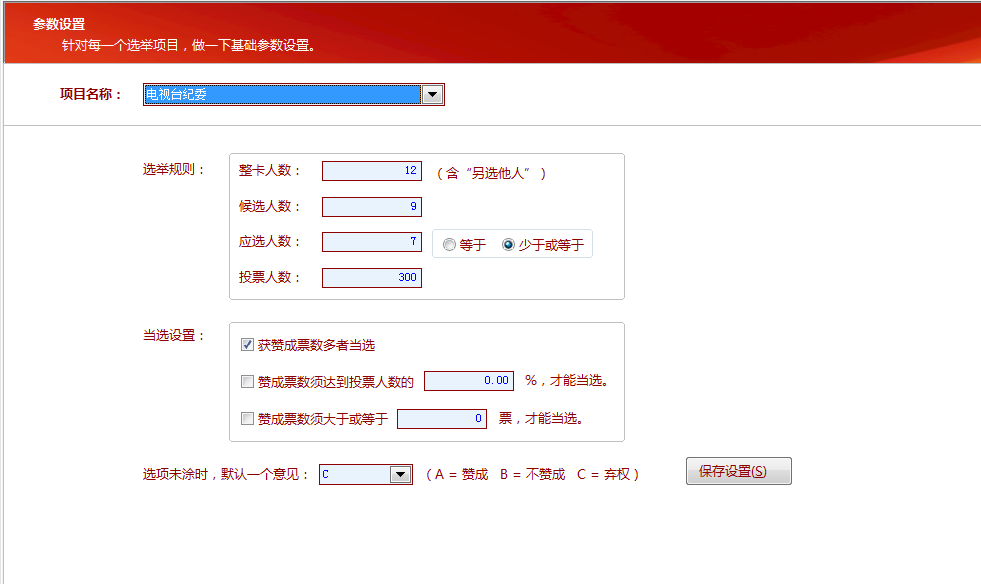
Task: Click the 选举规则 section label
Action: click(x=174, y=169)
